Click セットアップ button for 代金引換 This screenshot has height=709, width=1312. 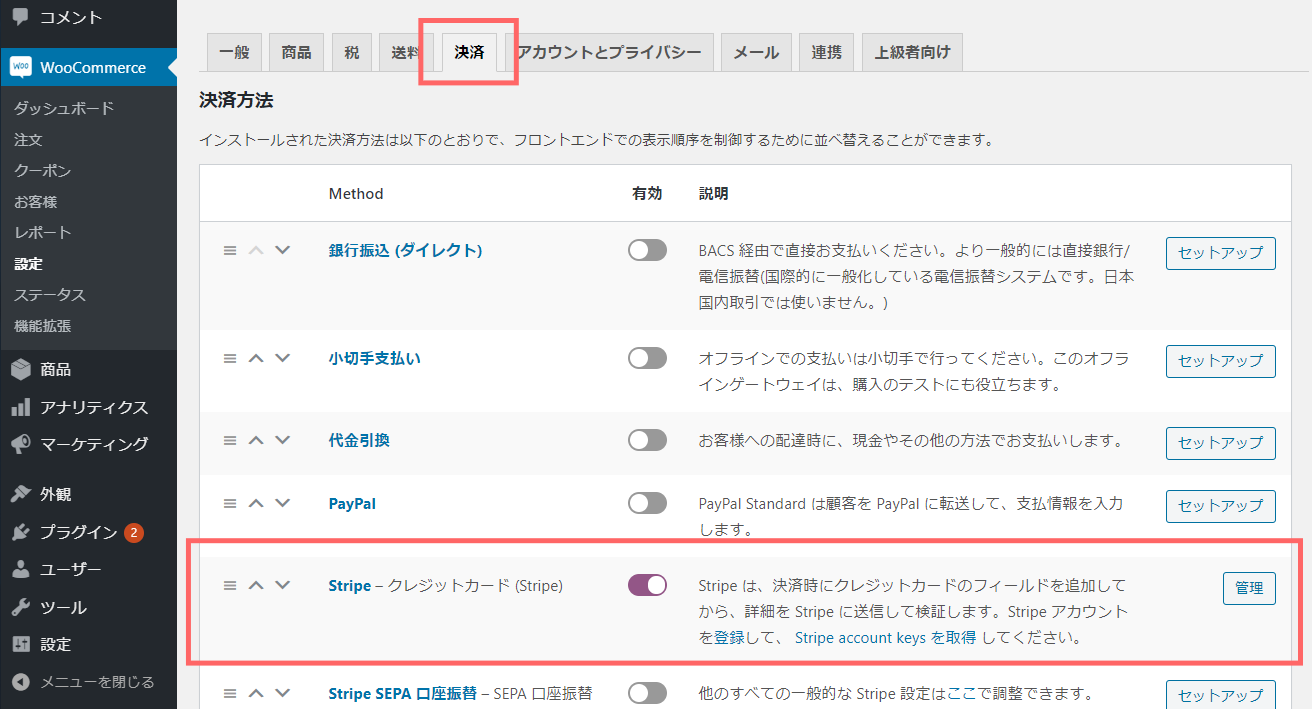(x=1221, y=443)
